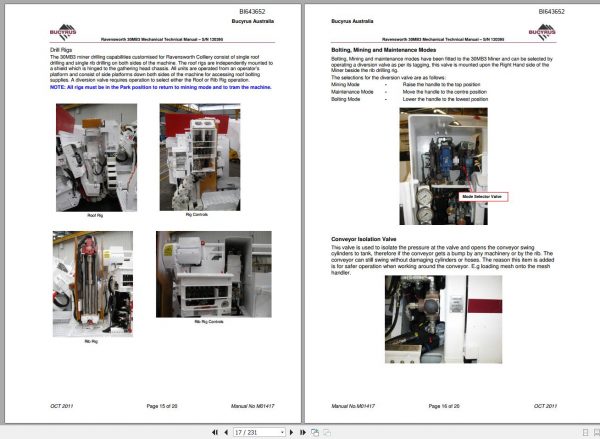Image resolution: width=600 pixels, height=439 pixels.
Task: Click the previous view icon in the navigation bar
Action: coord(315,432)
